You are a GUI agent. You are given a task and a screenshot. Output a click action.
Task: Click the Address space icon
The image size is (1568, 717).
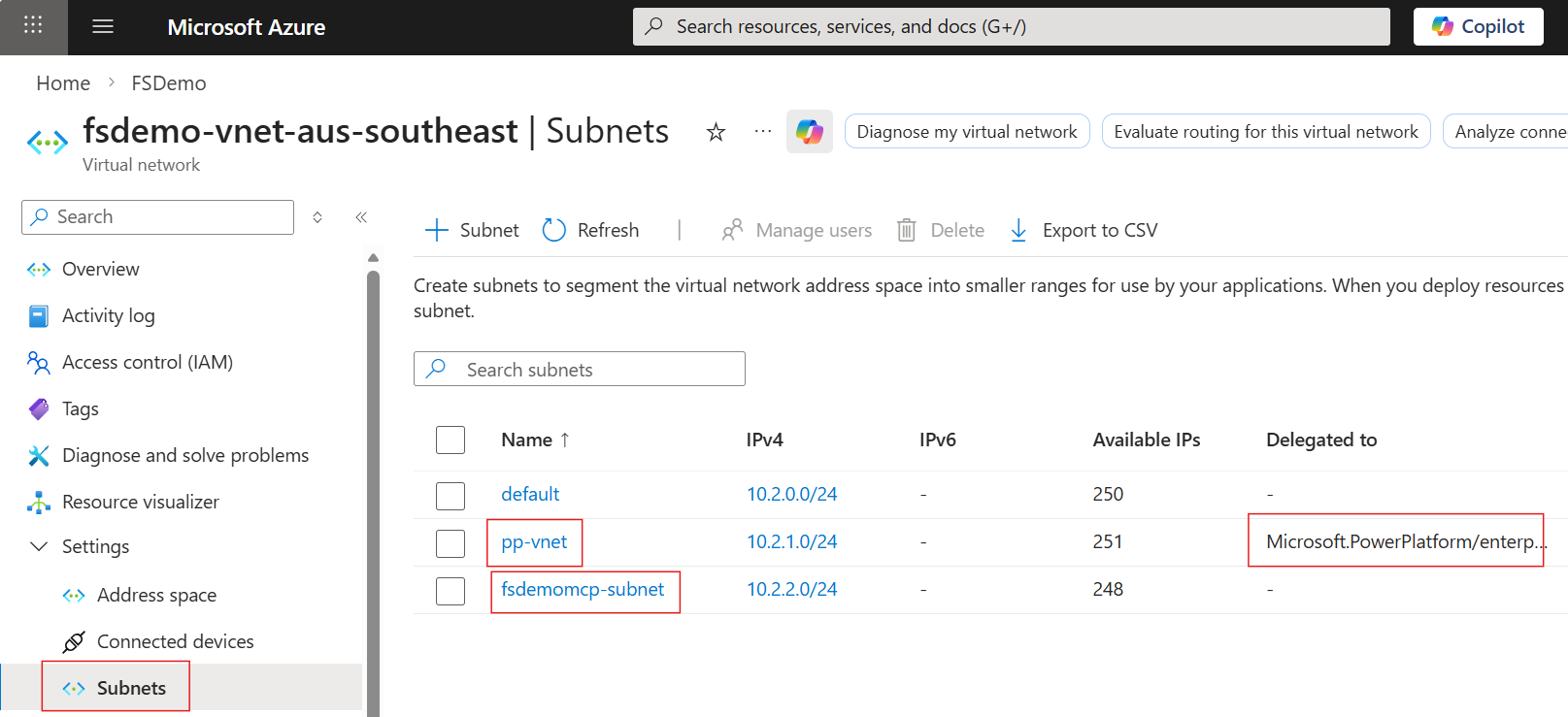pyautogui.click(x=74, y=595)
